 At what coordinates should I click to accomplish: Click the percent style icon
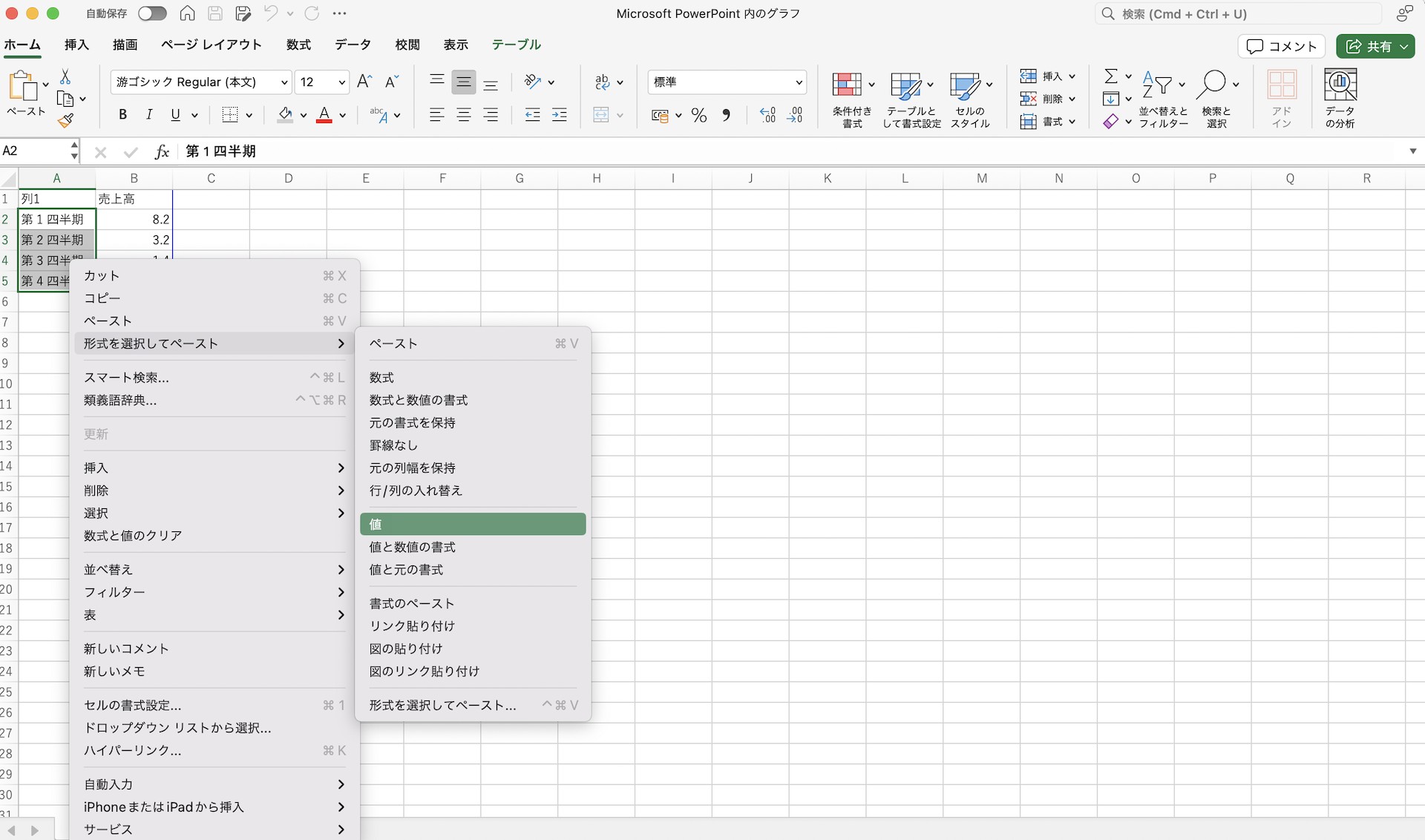point(699,115)
